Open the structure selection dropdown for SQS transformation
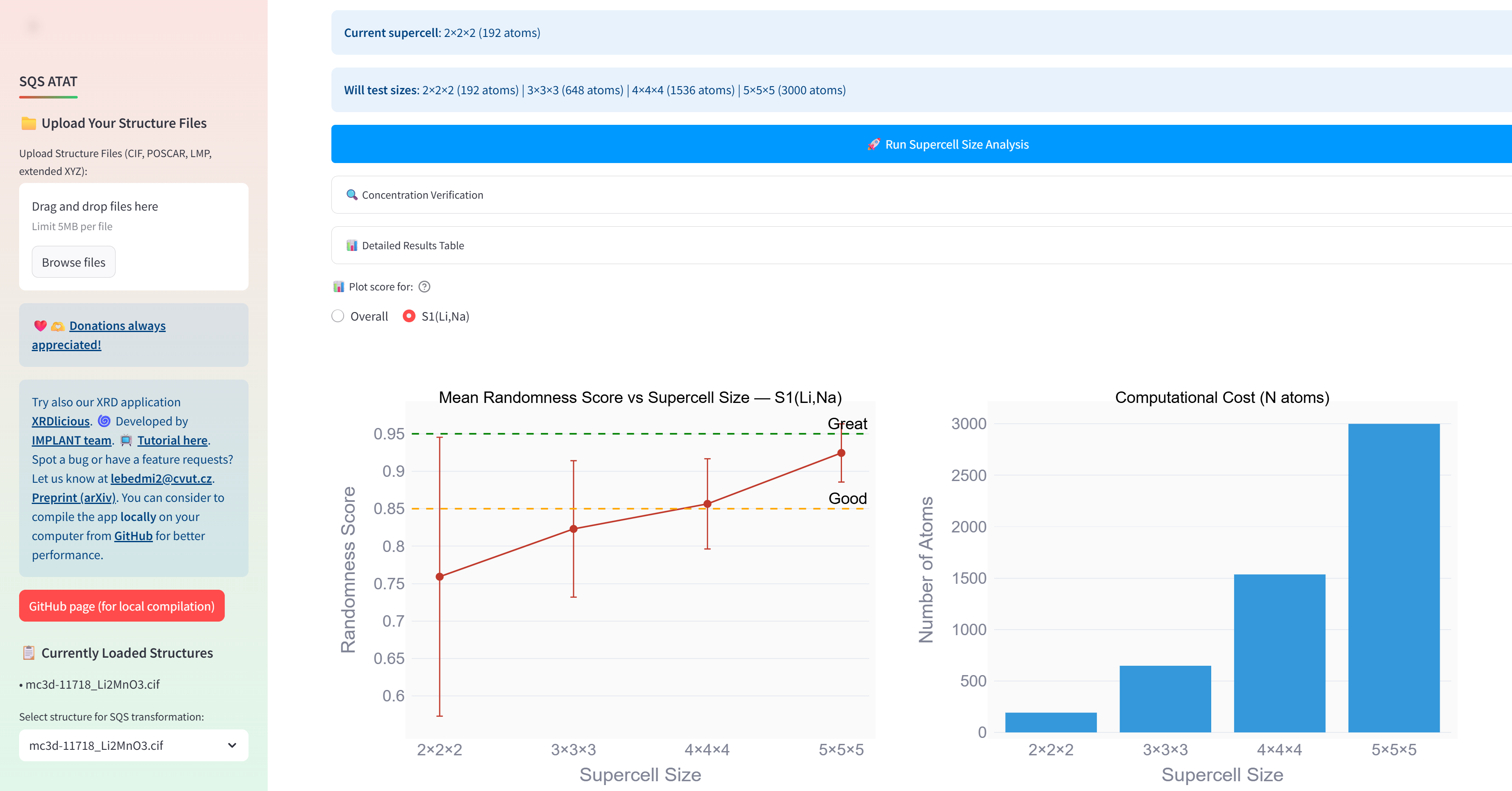This screenshot has width=1512, height=791. point(133,745)
